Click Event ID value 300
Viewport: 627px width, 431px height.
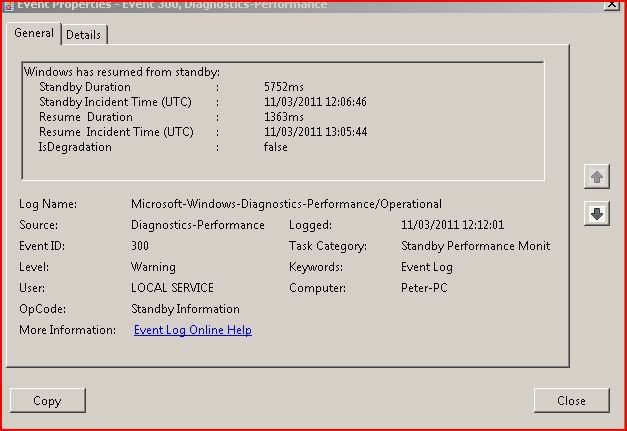point(140,246)
